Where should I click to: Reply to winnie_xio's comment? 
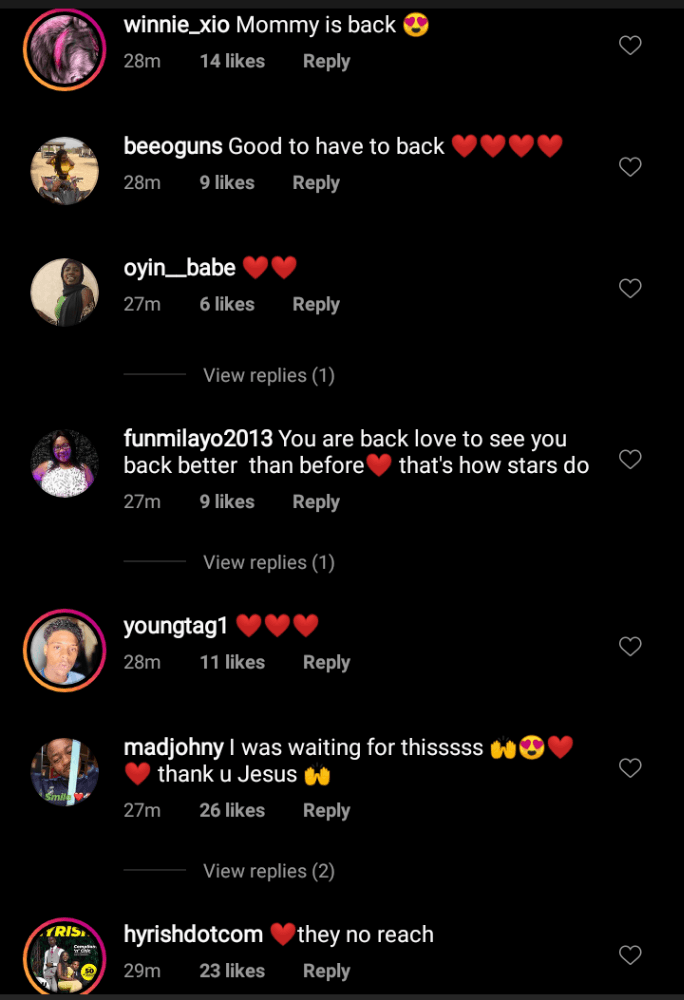(x=326, y=62)
